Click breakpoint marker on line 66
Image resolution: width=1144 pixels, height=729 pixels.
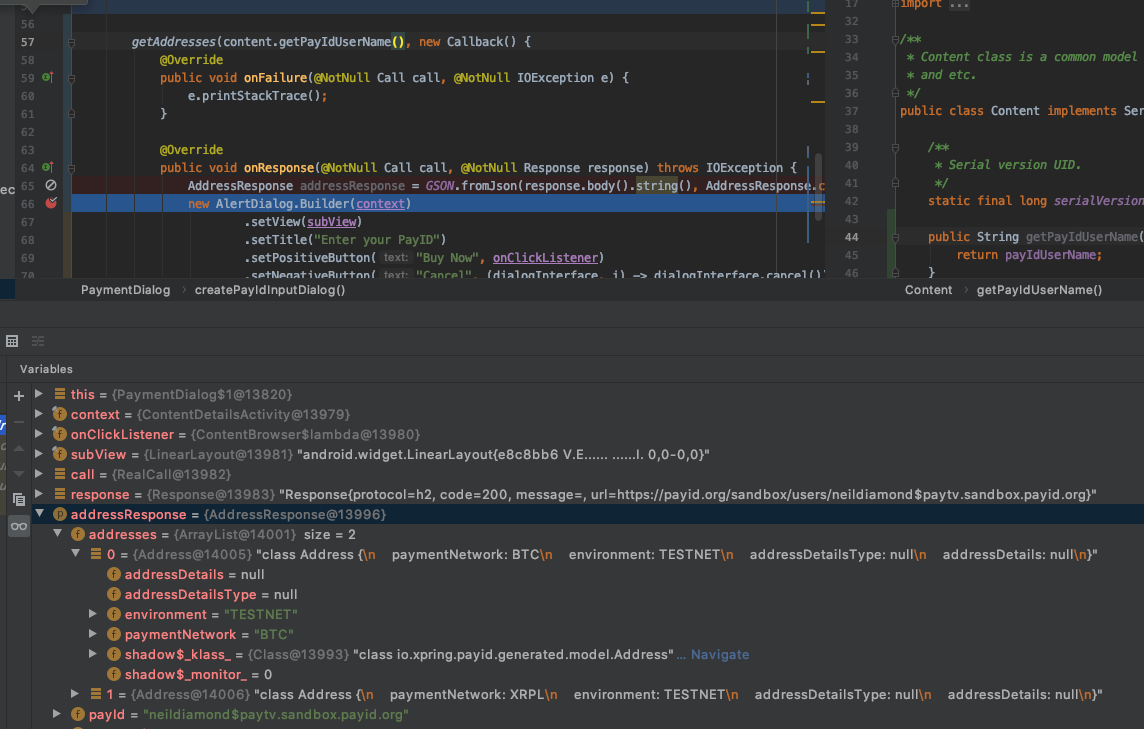click(x=51, y=203)
